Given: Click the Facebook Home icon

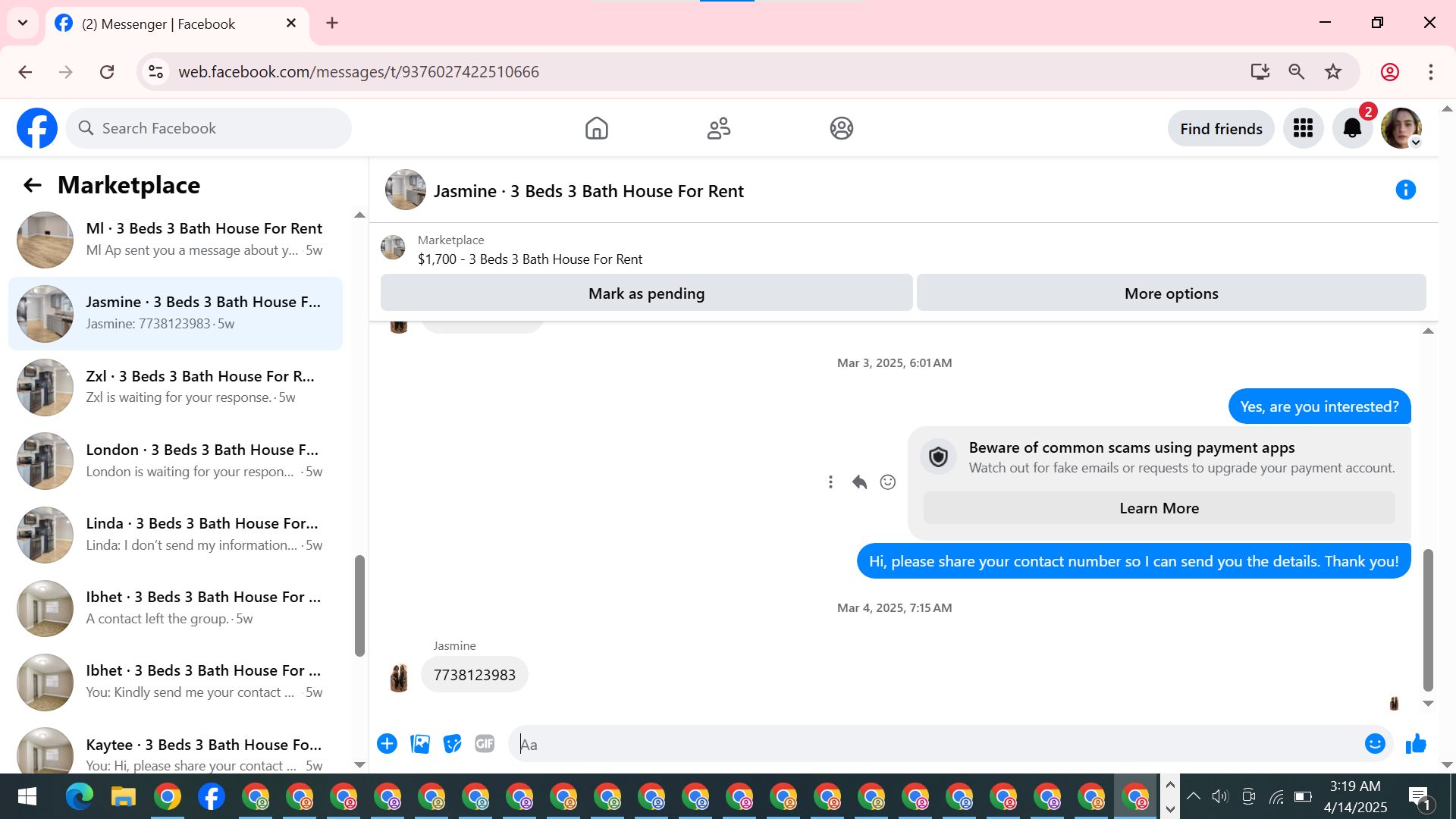Looking at the screenshot, I should pos(597,128).
